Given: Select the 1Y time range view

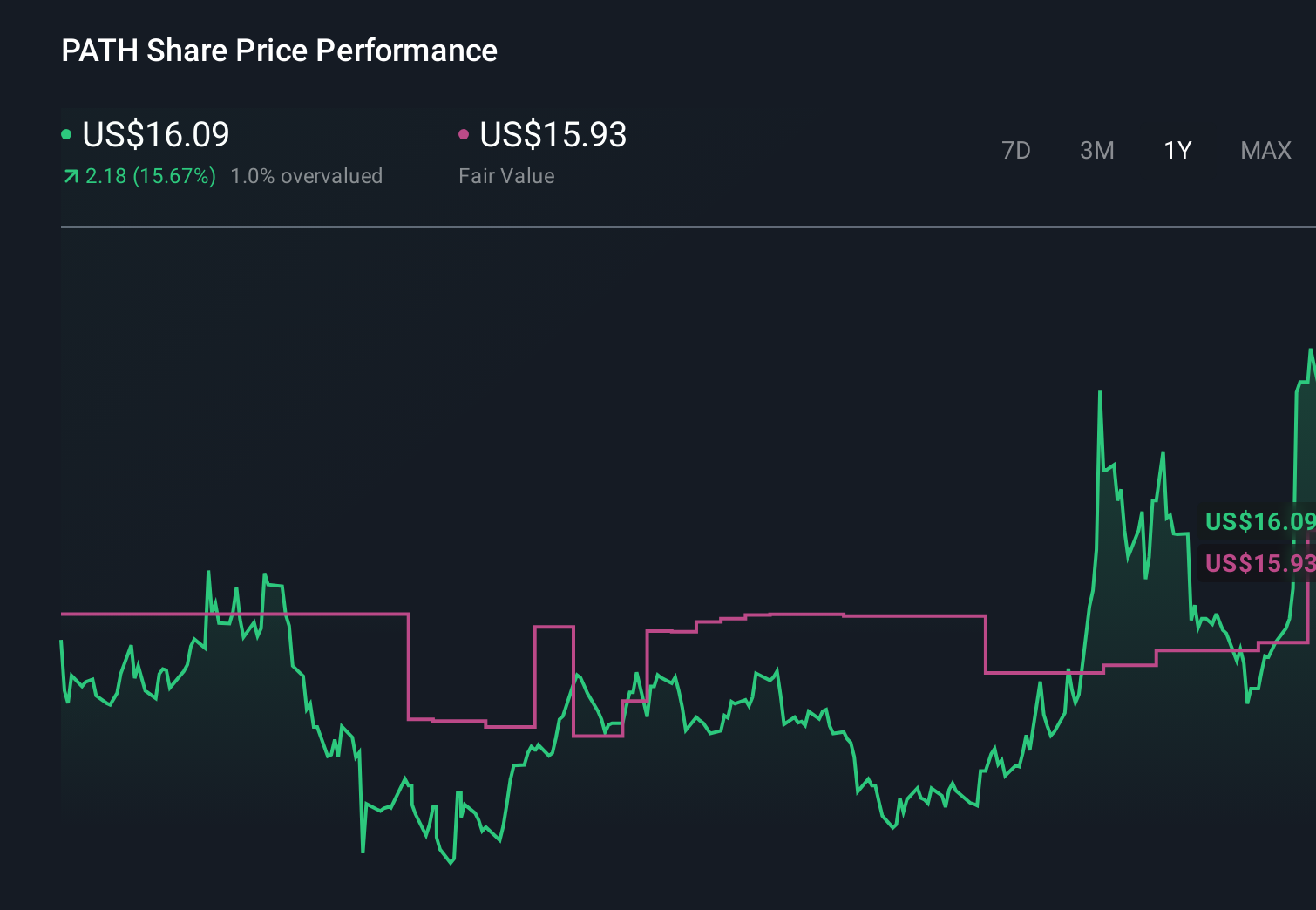Looking at the screenshot, I should point(1177,150).
